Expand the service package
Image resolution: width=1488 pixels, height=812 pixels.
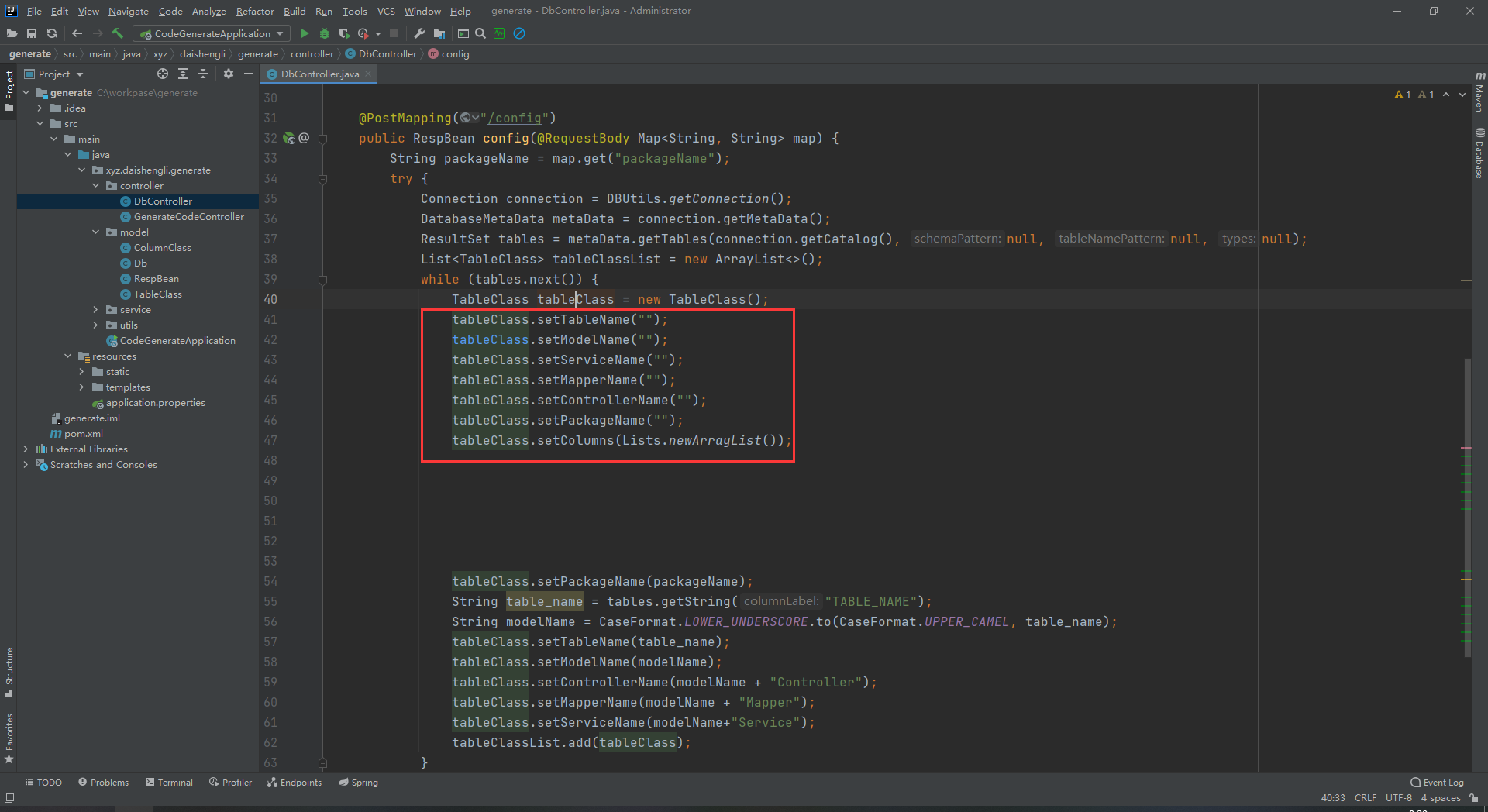(96, 309)
